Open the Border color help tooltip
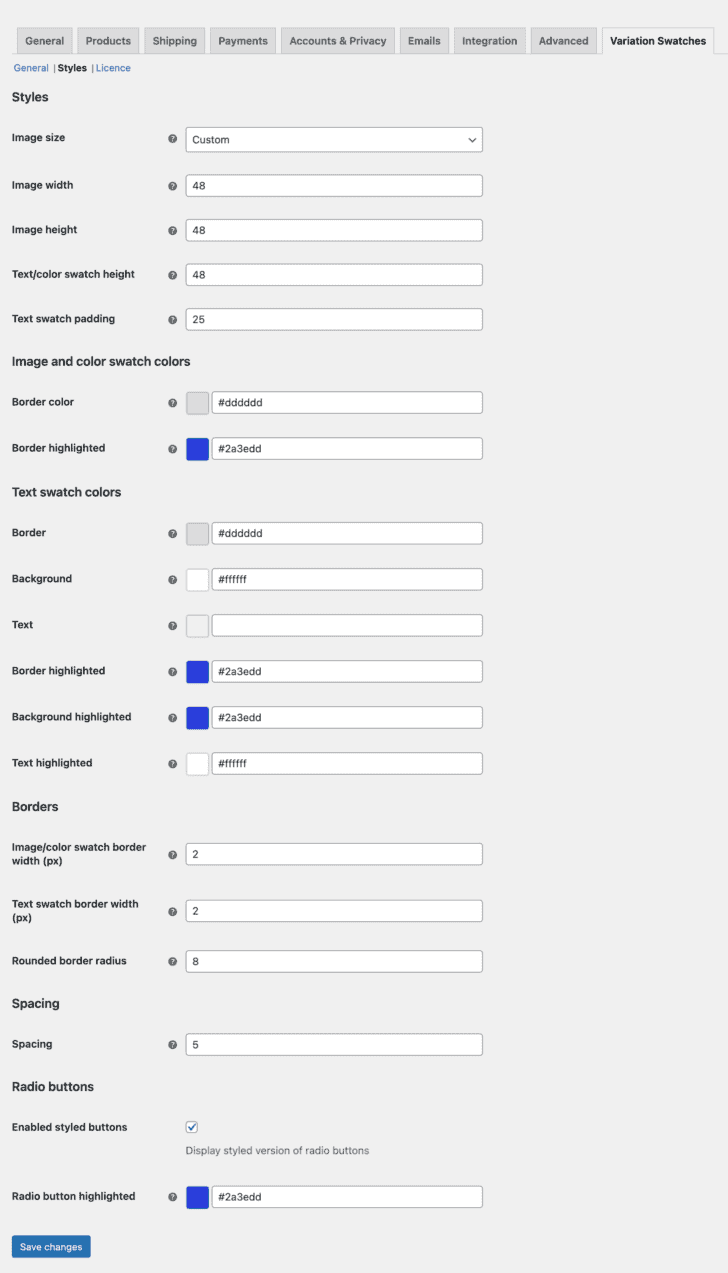The height and width of the screenshot is (1273, 728). point(172,402)
